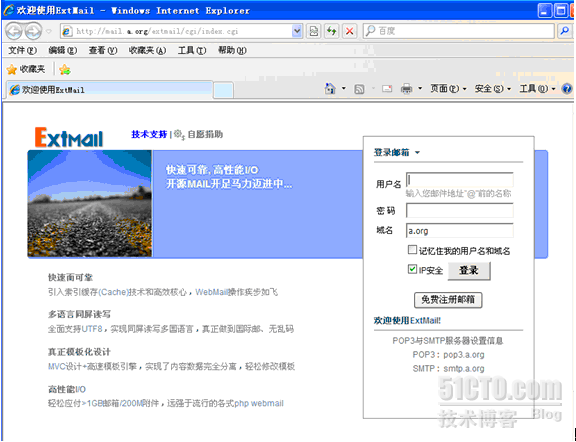Screen dimensions: 576x442
Task: Click the 快速而可靠 heading
Action: pos(70,277)
